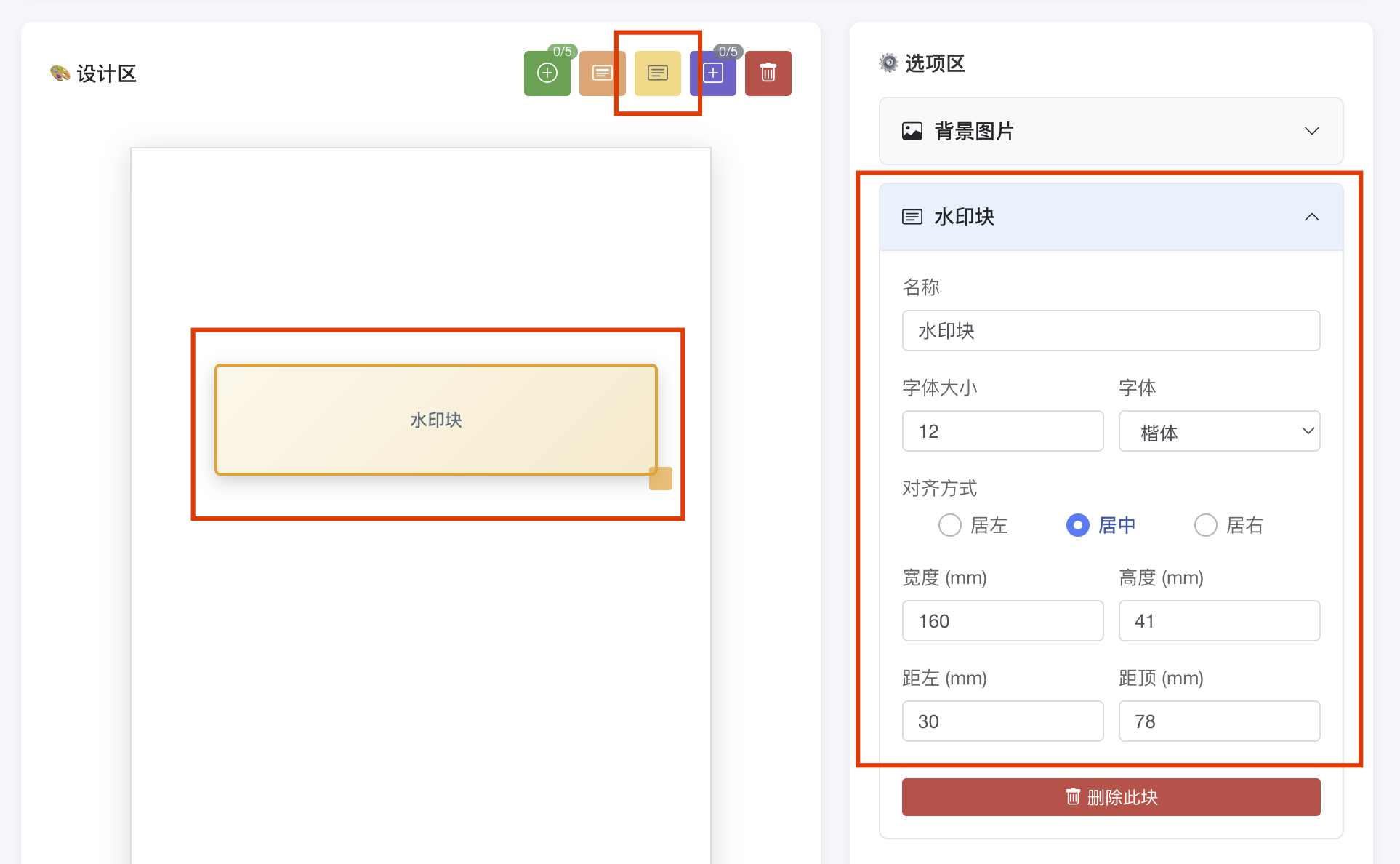Screen dimensions: 1400x864
Task: Click the yellow watermark block toolbar button
Action: 657,73
